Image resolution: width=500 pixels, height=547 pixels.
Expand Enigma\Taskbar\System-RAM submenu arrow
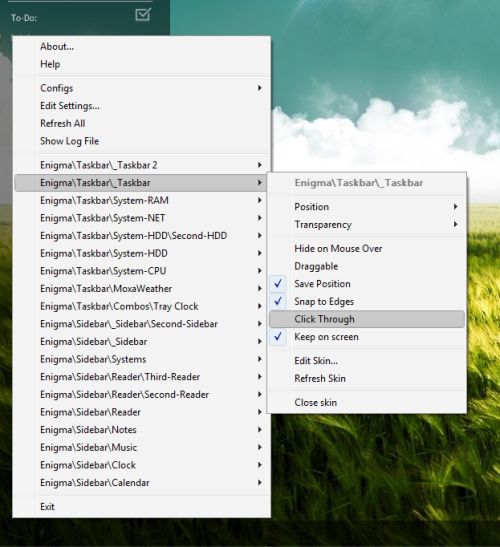(x=260, y=200)
